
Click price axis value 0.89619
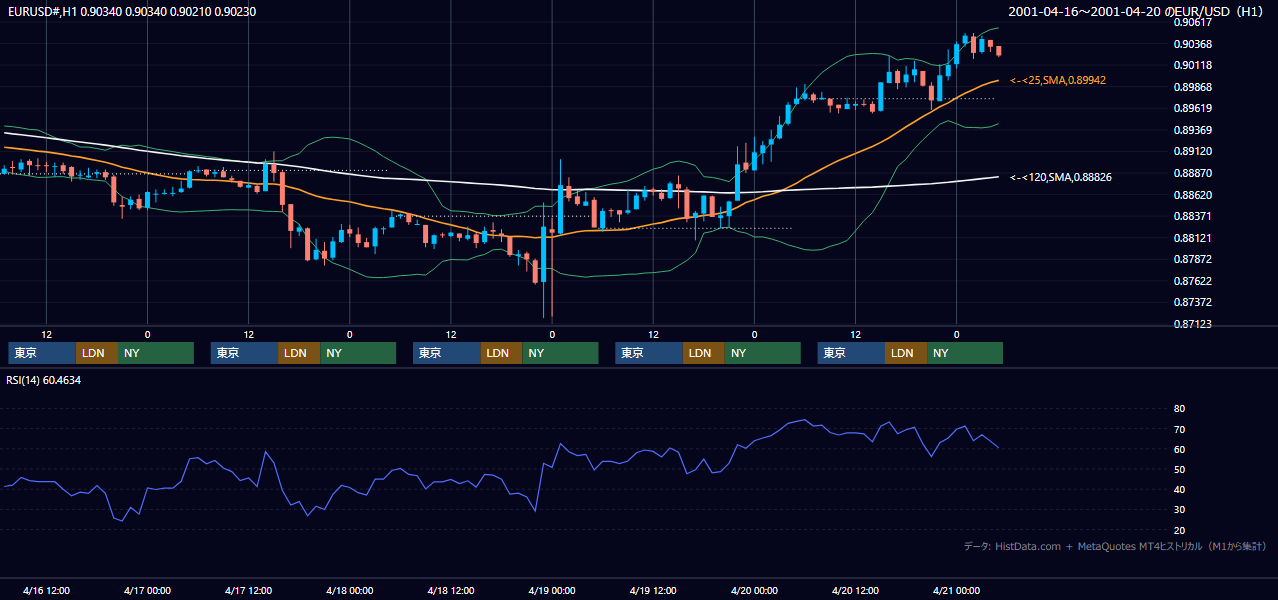[x=1192, y=108]
